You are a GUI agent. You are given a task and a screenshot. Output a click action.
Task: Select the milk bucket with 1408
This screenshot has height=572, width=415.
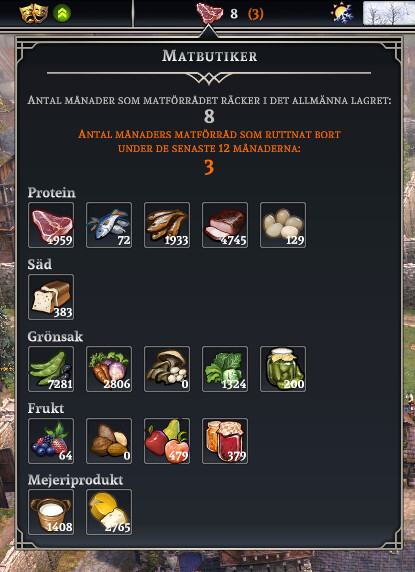point(51,512)
